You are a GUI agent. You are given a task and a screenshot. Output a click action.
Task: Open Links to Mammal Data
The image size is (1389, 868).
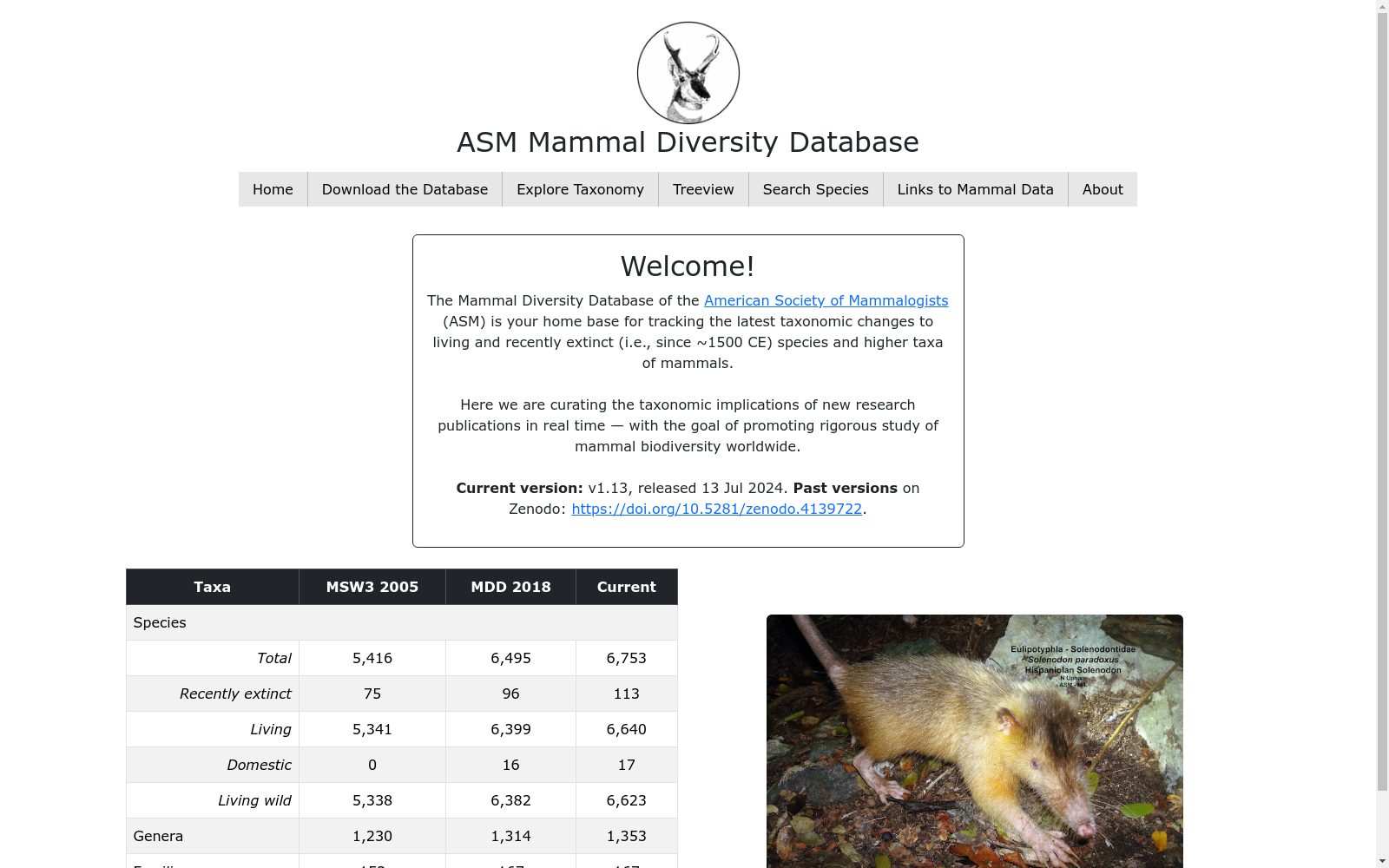click(975, 189)
